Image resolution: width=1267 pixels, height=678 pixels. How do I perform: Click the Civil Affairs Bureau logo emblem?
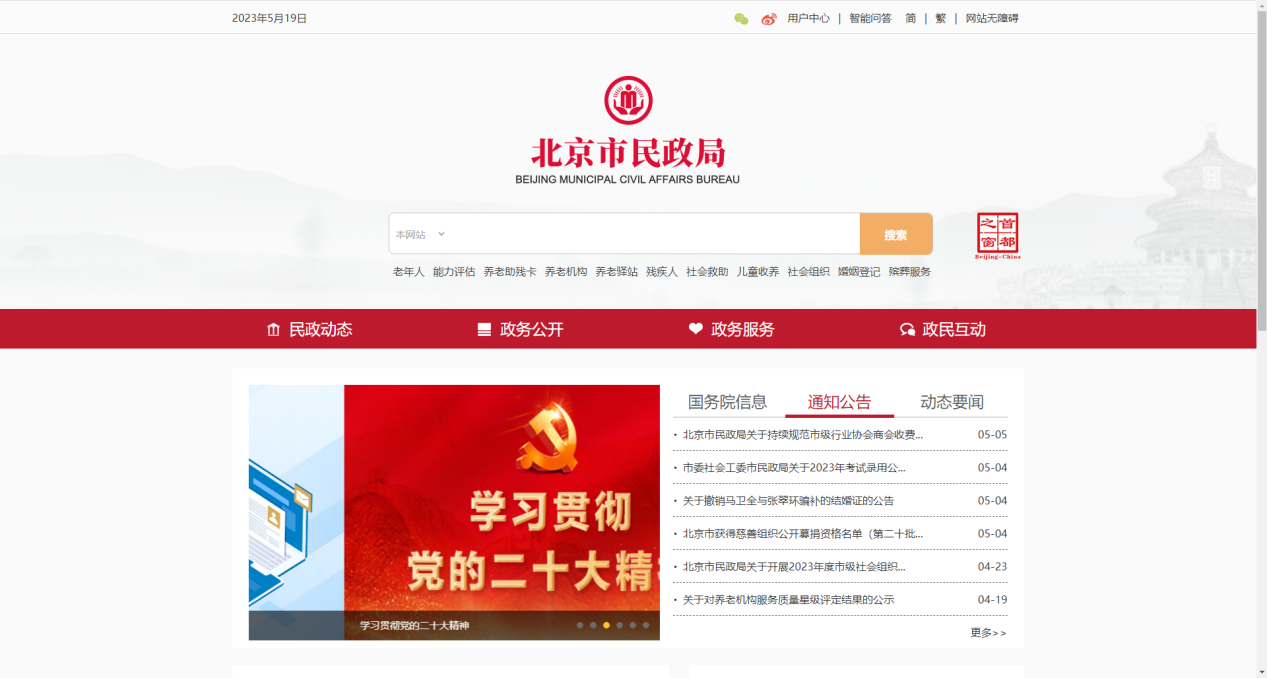pos(628,98)
